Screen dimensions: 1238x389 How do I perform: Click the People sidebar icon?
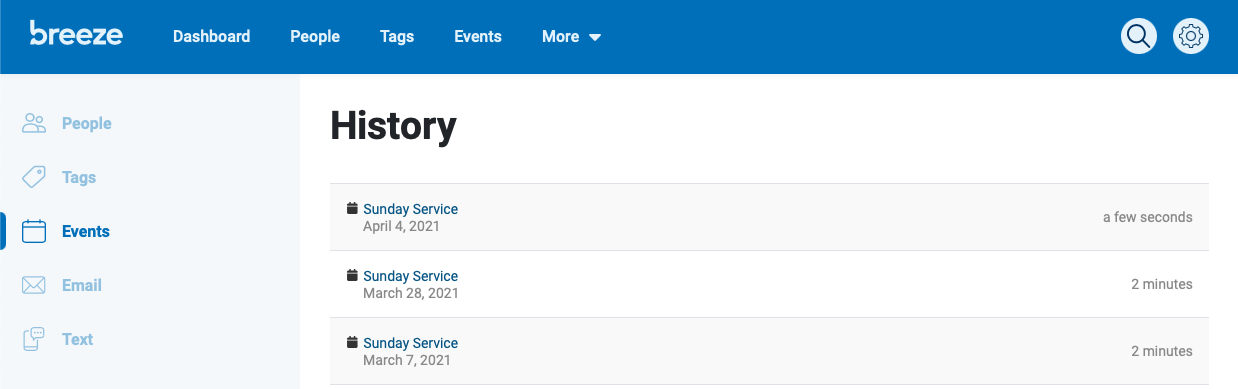pos(34,124)
